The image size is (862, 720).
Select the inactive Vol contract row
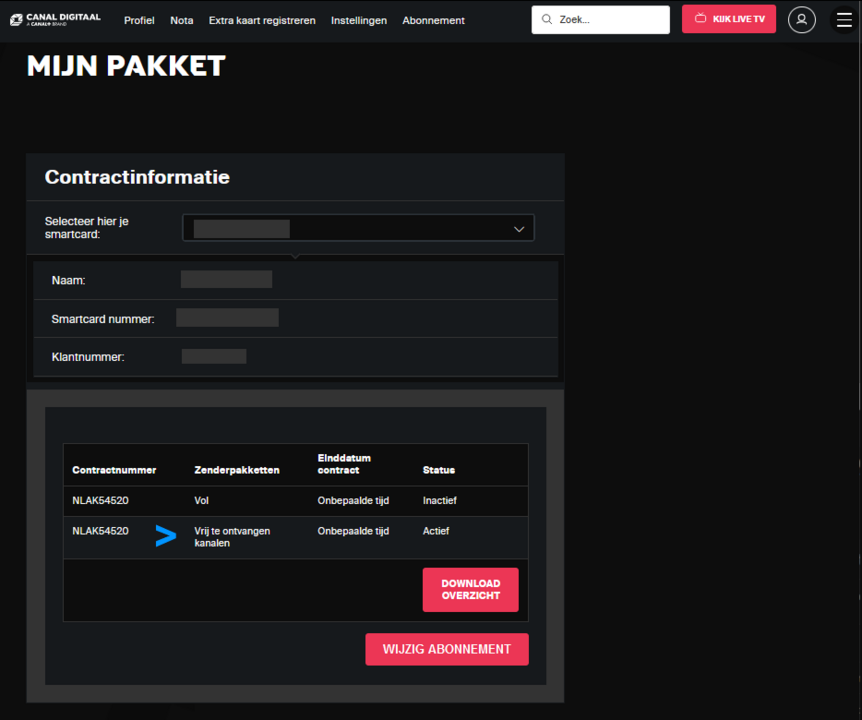coord(295,501)
